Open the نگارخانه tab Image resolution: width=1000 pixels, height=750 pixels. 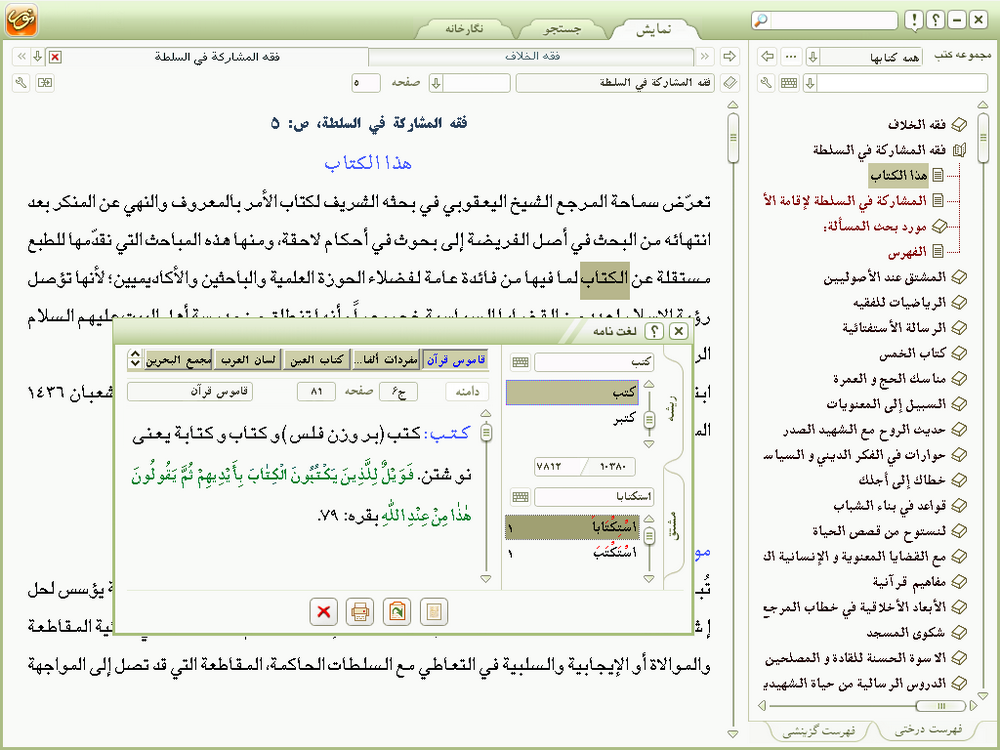click(464, 29)
